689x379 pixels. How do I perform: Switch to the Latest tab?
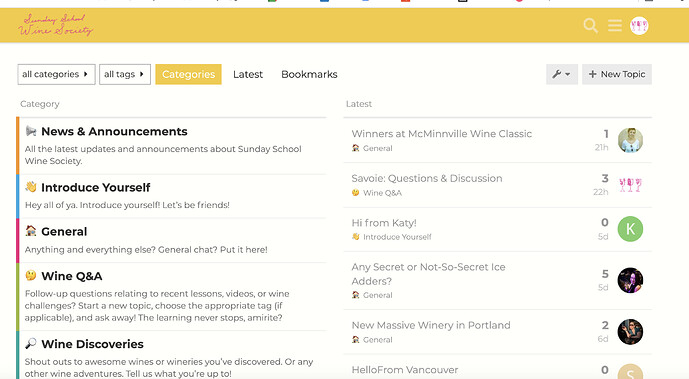pos(248,74)
